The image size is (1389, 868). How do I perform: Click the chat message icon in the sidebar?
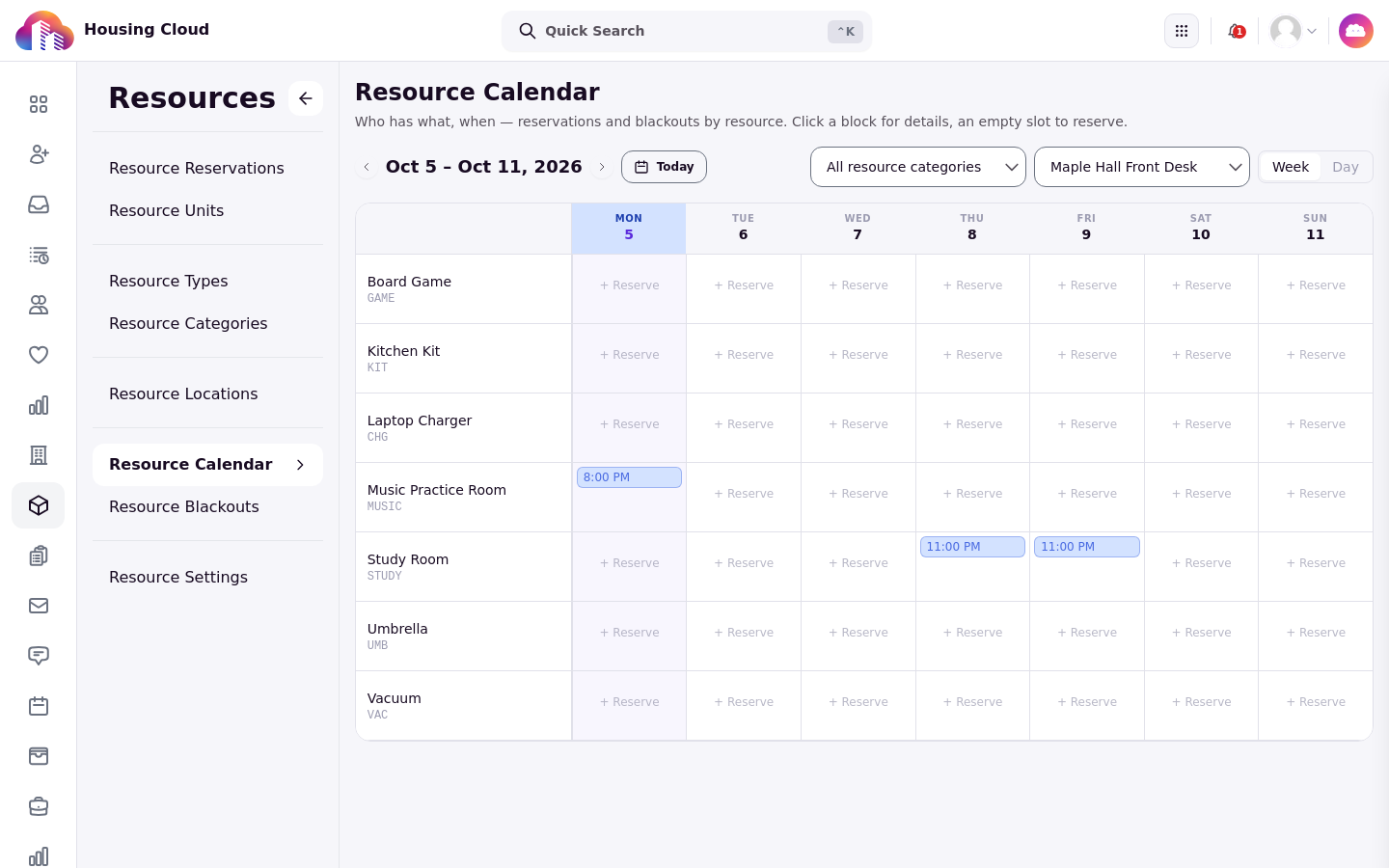[39, 656]
